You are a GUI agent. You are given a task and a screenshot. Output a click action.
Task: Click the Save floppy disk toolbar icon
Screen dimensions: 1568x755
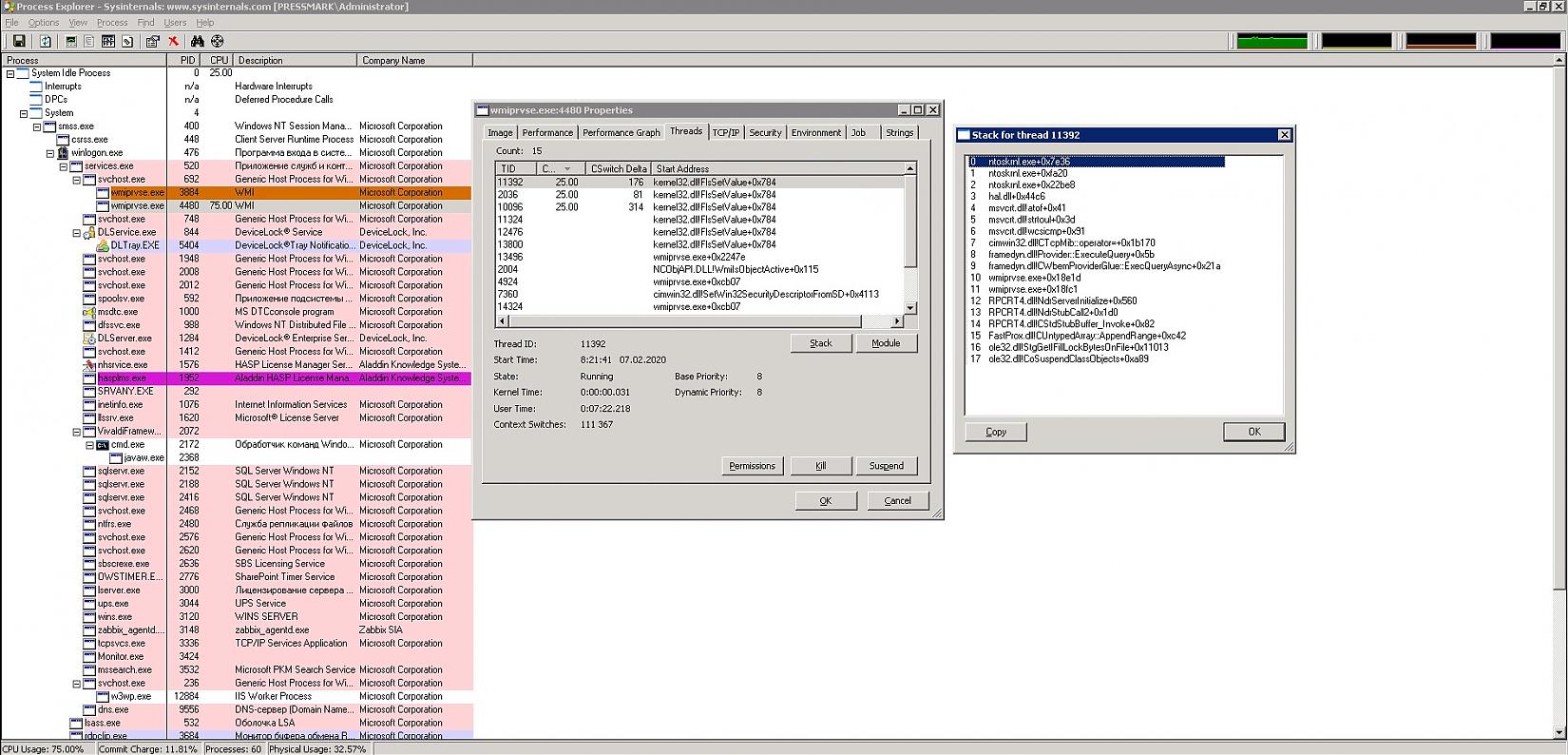click(x=18, y=41)
